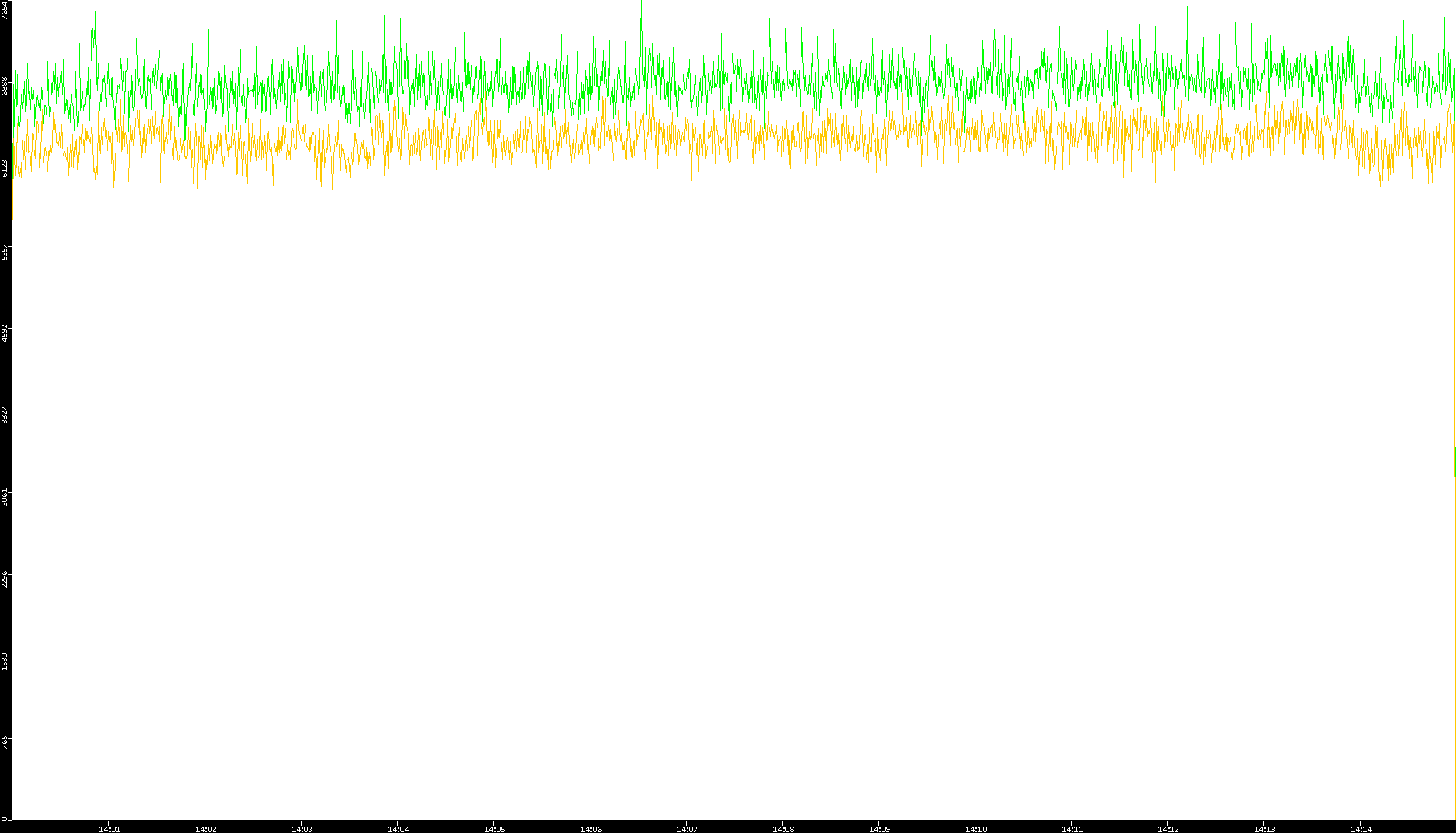Click the 14:14 time axis label
Screen dimensions: 1456x833
1361,829
